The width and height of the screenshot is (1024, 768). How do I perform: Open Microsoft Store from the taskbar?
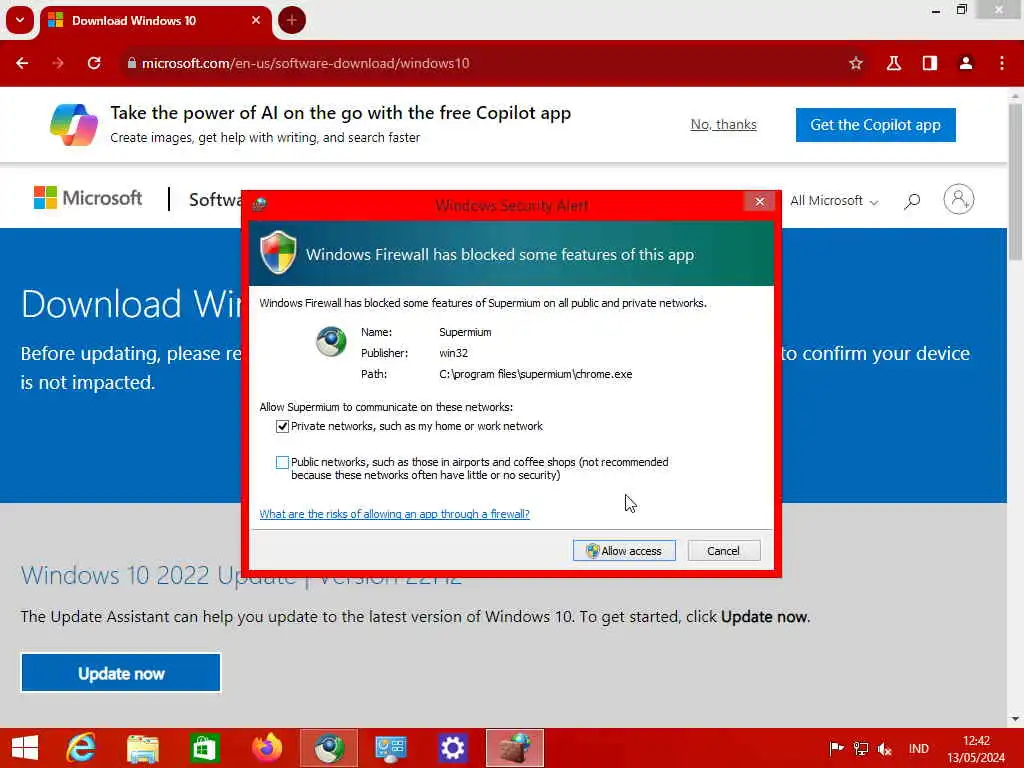[204, 748]
